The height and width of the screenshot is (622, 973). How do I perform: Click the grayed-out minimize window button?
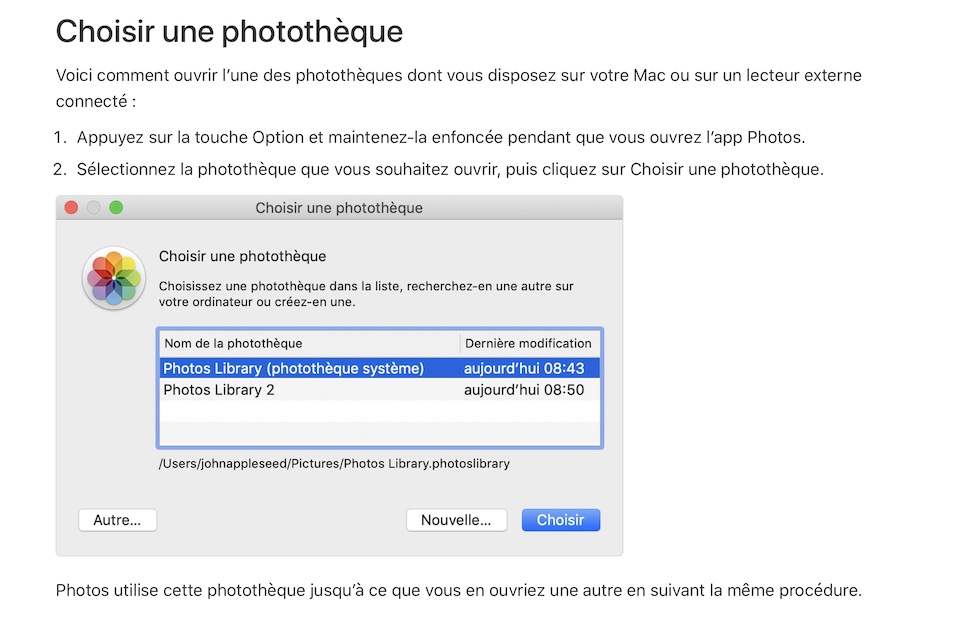click(94, 208)
